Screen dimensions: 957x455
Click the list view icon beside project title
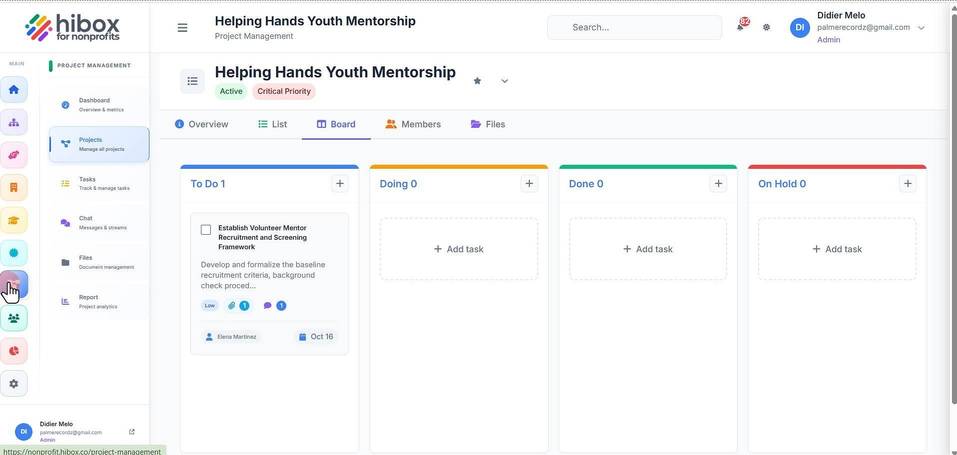tap(192, 81)
